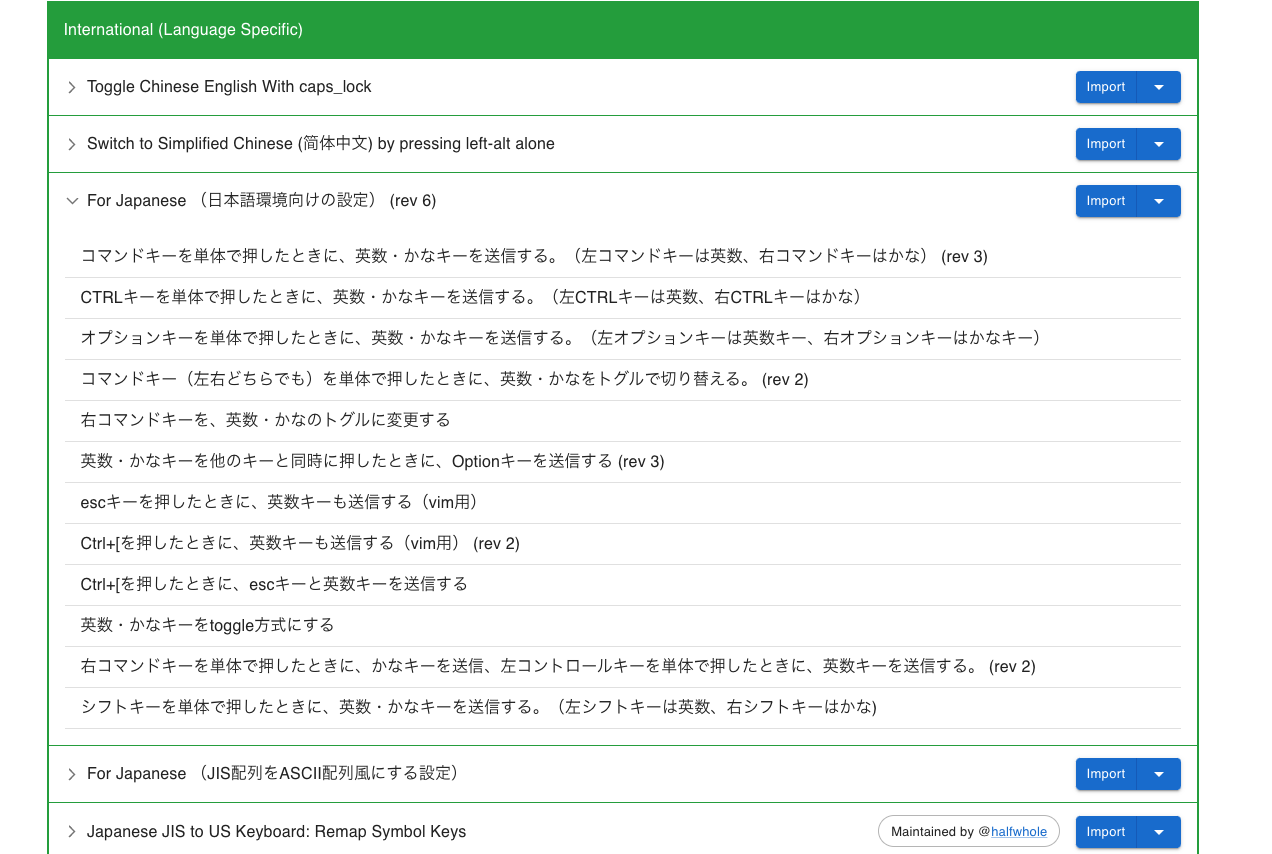The width and height of the screenshot is (1272, 854).
Task: Select escキーを押したときに vim用 row
Action: 623,503
